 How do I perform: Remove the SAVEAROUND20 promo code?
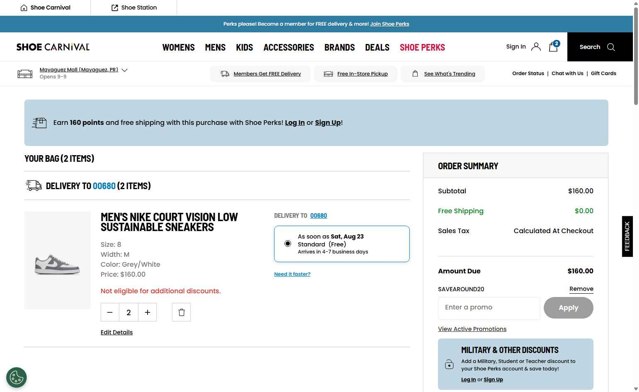[x=581, y=289]
